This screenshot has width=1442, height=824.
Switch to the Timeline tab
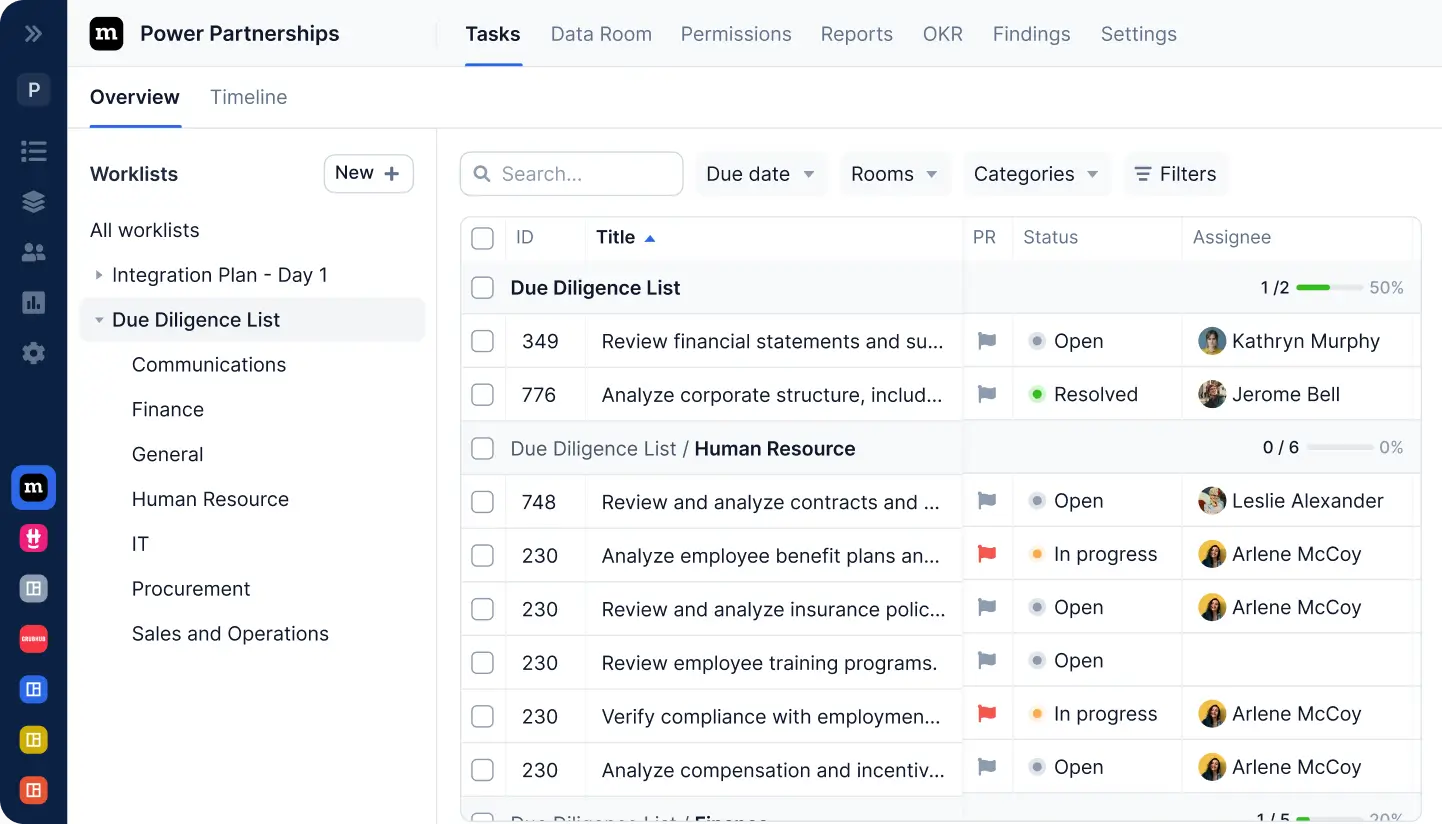tap(248, 97)
